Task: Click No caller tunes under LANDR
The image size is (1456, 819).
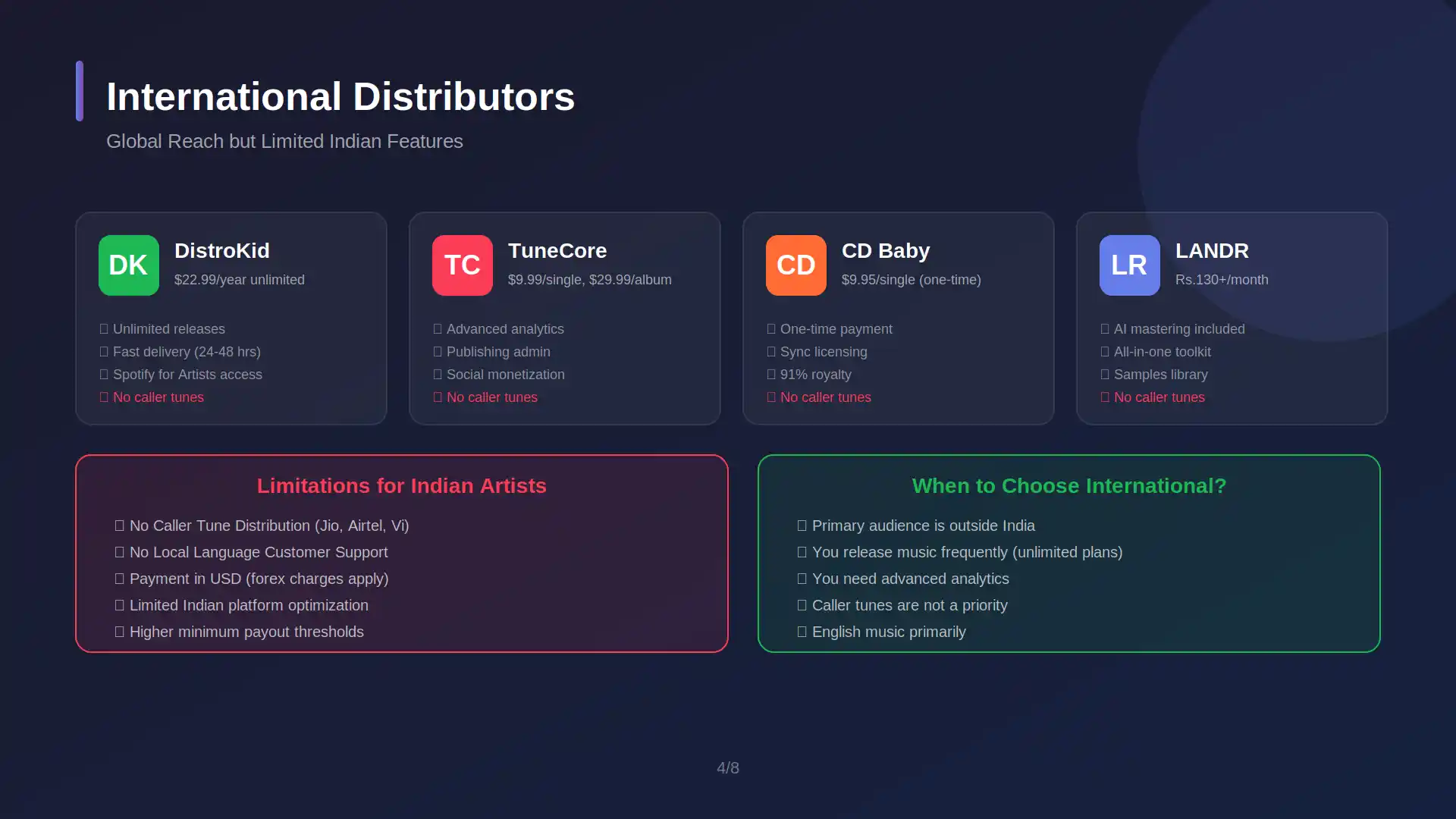Action: click(x=1153, y=397)
